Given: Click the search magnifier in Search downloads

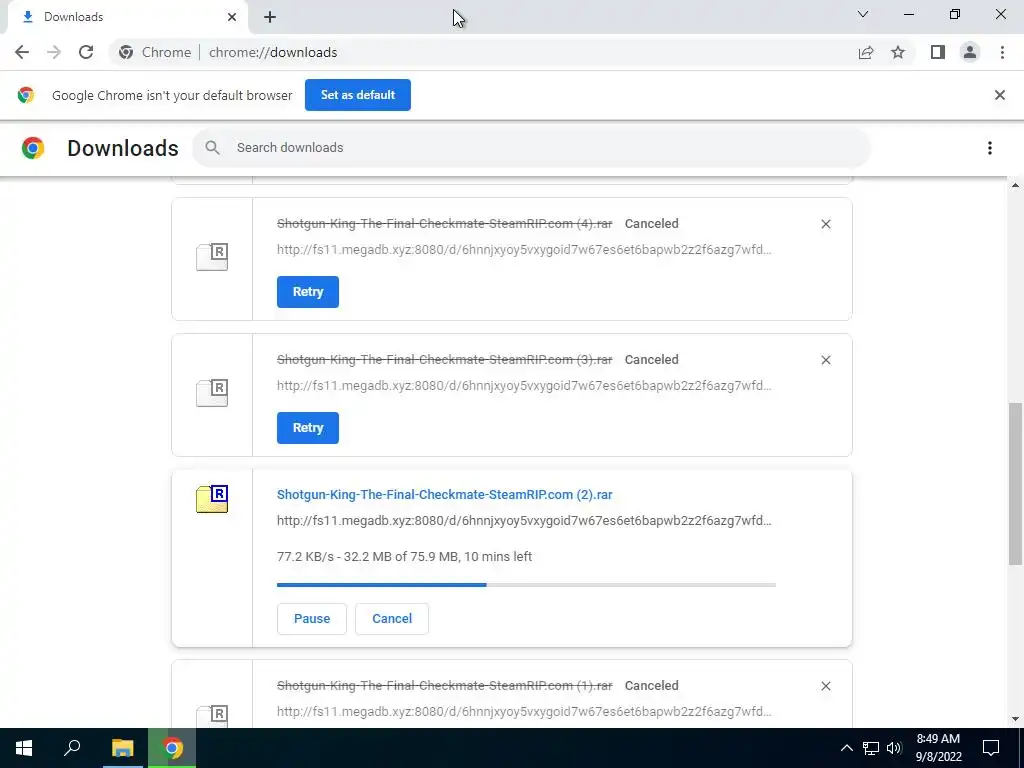Looking at the screenshot, I should (212, 148).
